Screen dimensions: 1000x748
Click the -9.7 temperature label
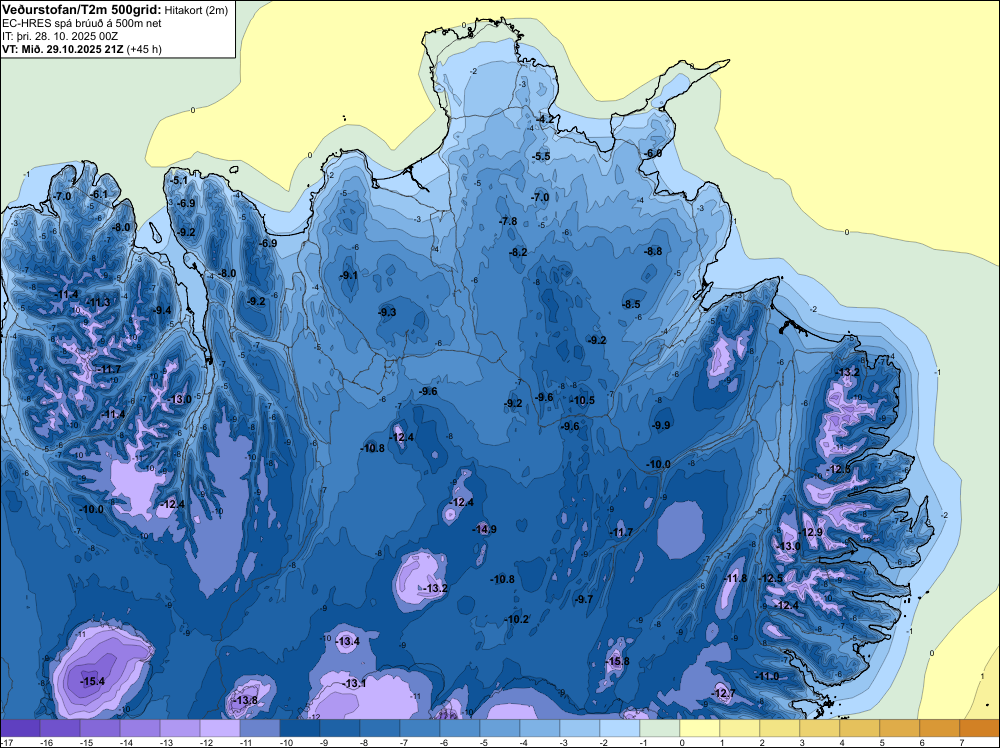click(584, 599)
